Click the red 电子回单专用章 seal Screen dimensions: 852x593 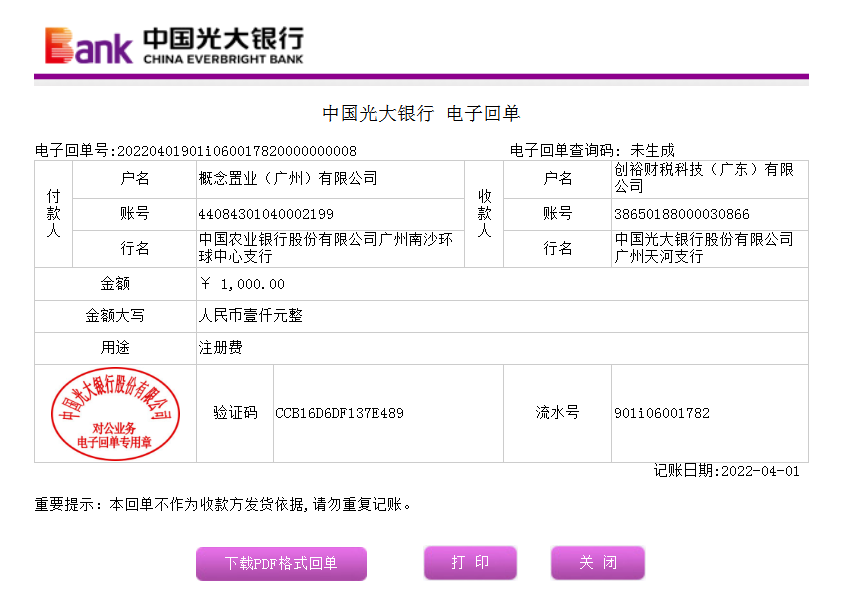coord(115,414)
